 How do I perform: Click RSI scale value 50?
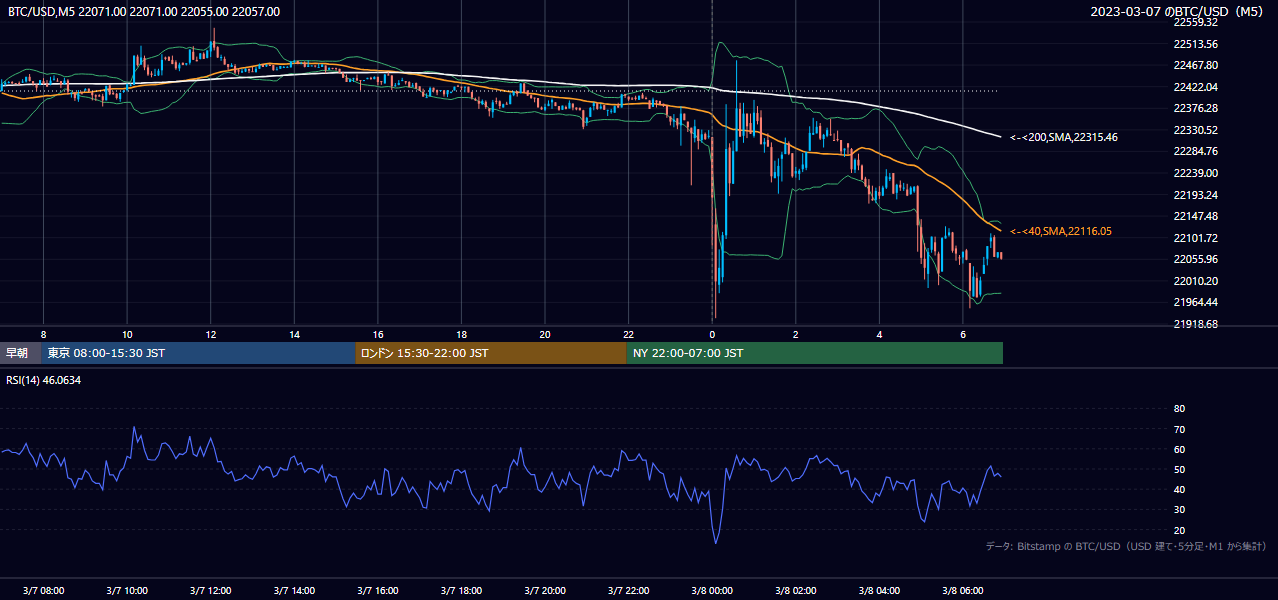point(1179,469)
